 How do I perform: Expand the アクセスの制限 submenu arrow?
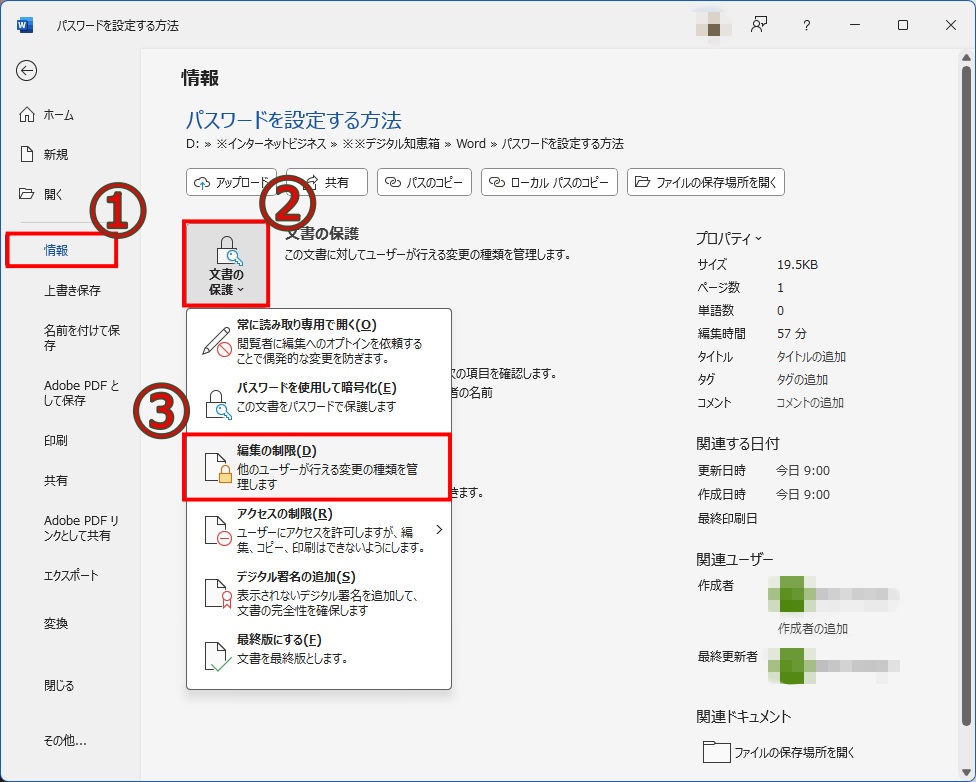point(438,529)
